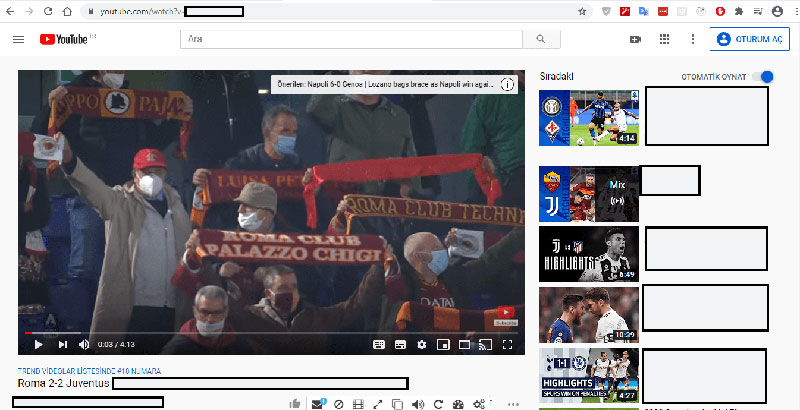Click the Oturum Aç sign-in button

click(x=750, y=39)
